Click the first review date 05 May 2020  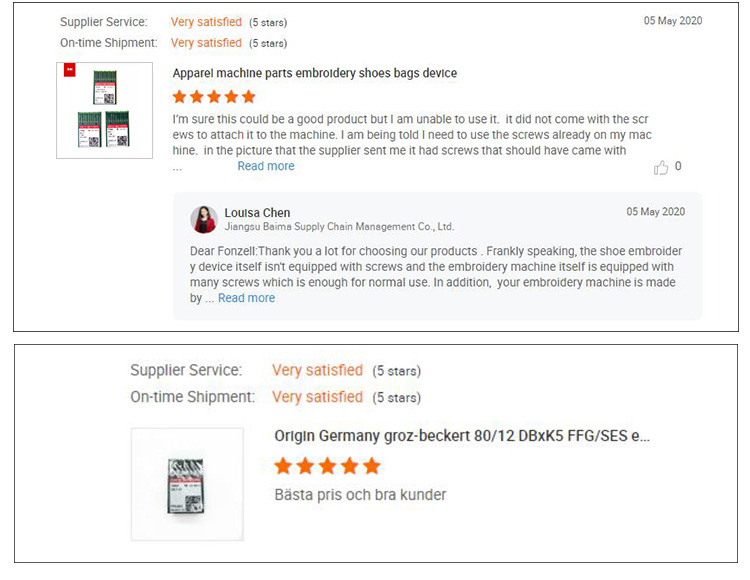click(x=673, y=21)
